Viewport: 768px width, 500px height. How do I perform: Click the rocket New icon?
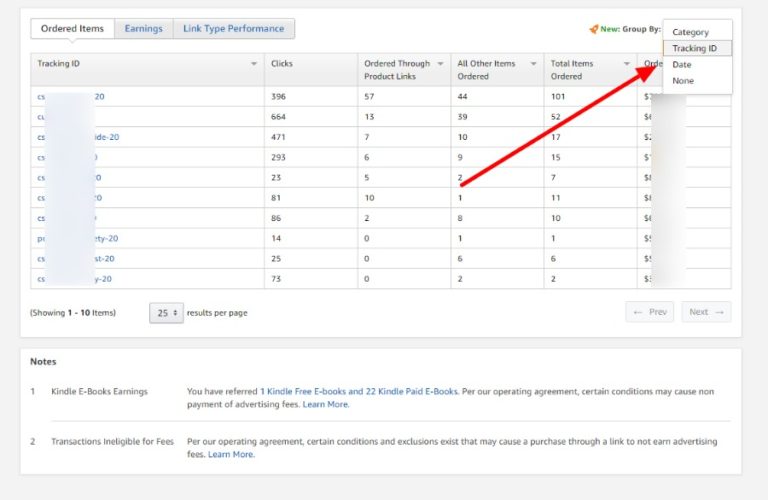coord(594,29)
